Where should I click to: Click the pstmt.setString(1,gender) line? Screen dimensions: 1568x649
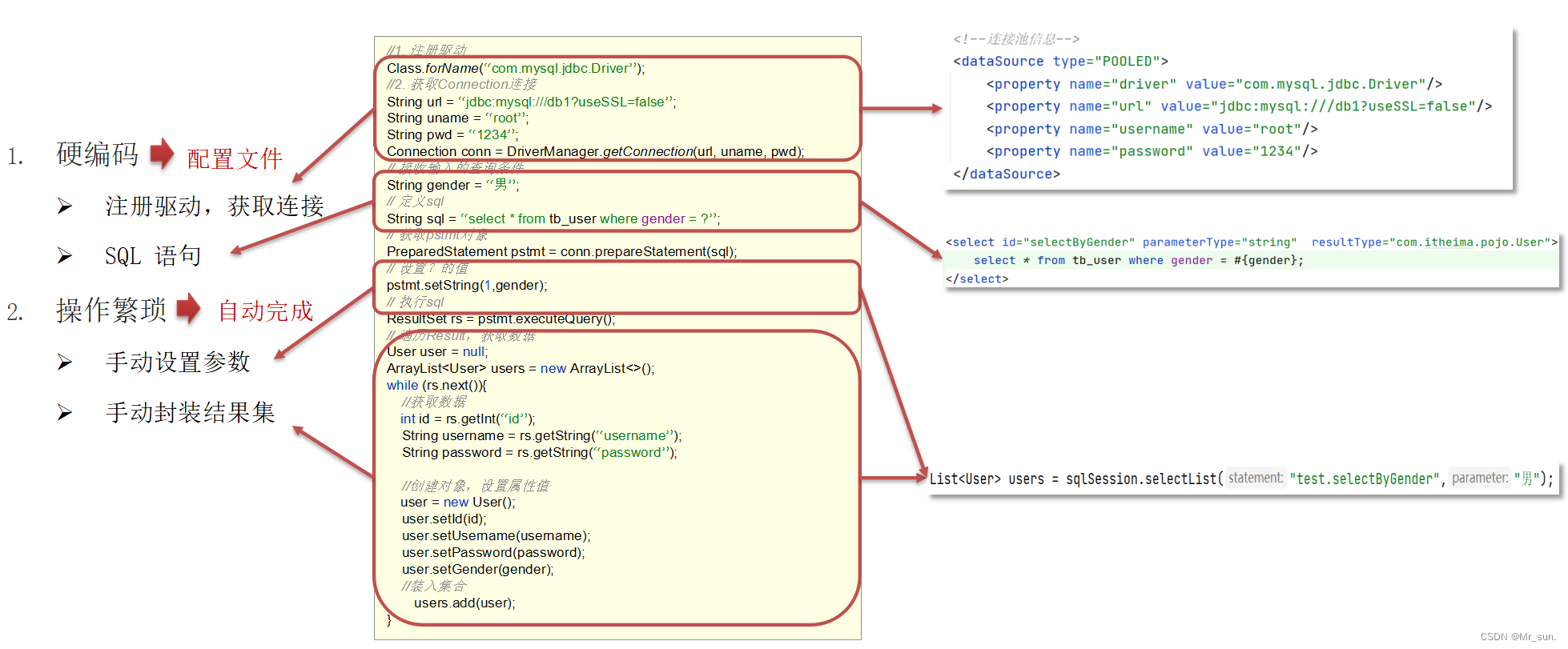467,285
